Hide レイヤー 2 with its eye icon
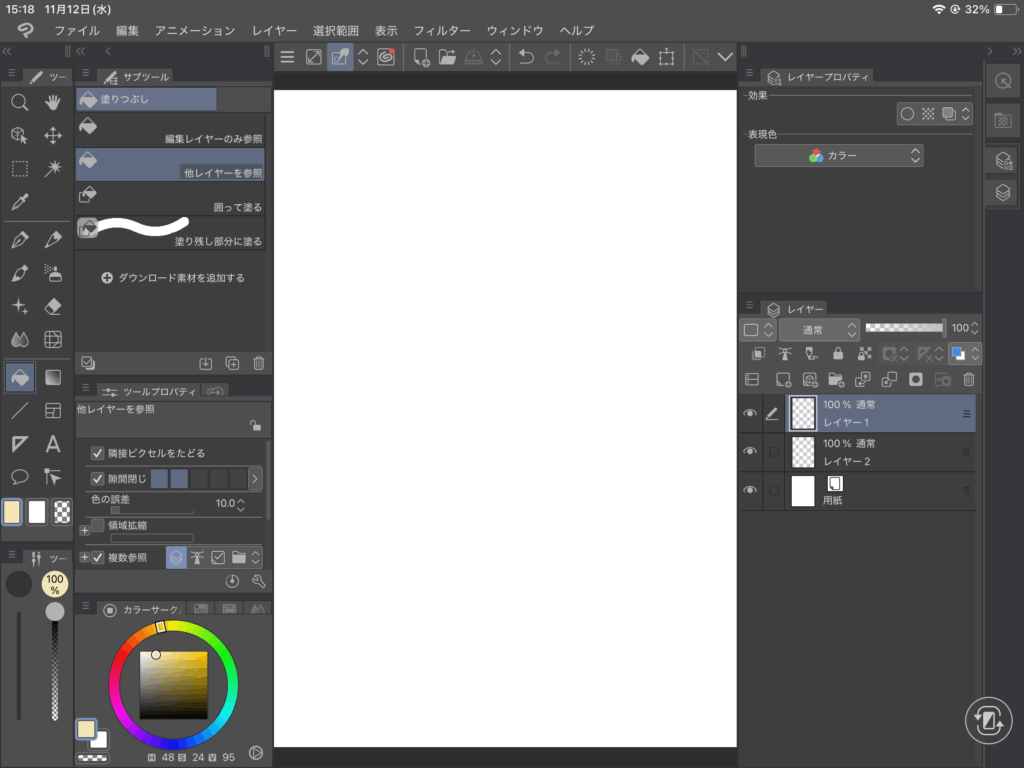1024x768 pixels. click(x=750, y=451)
